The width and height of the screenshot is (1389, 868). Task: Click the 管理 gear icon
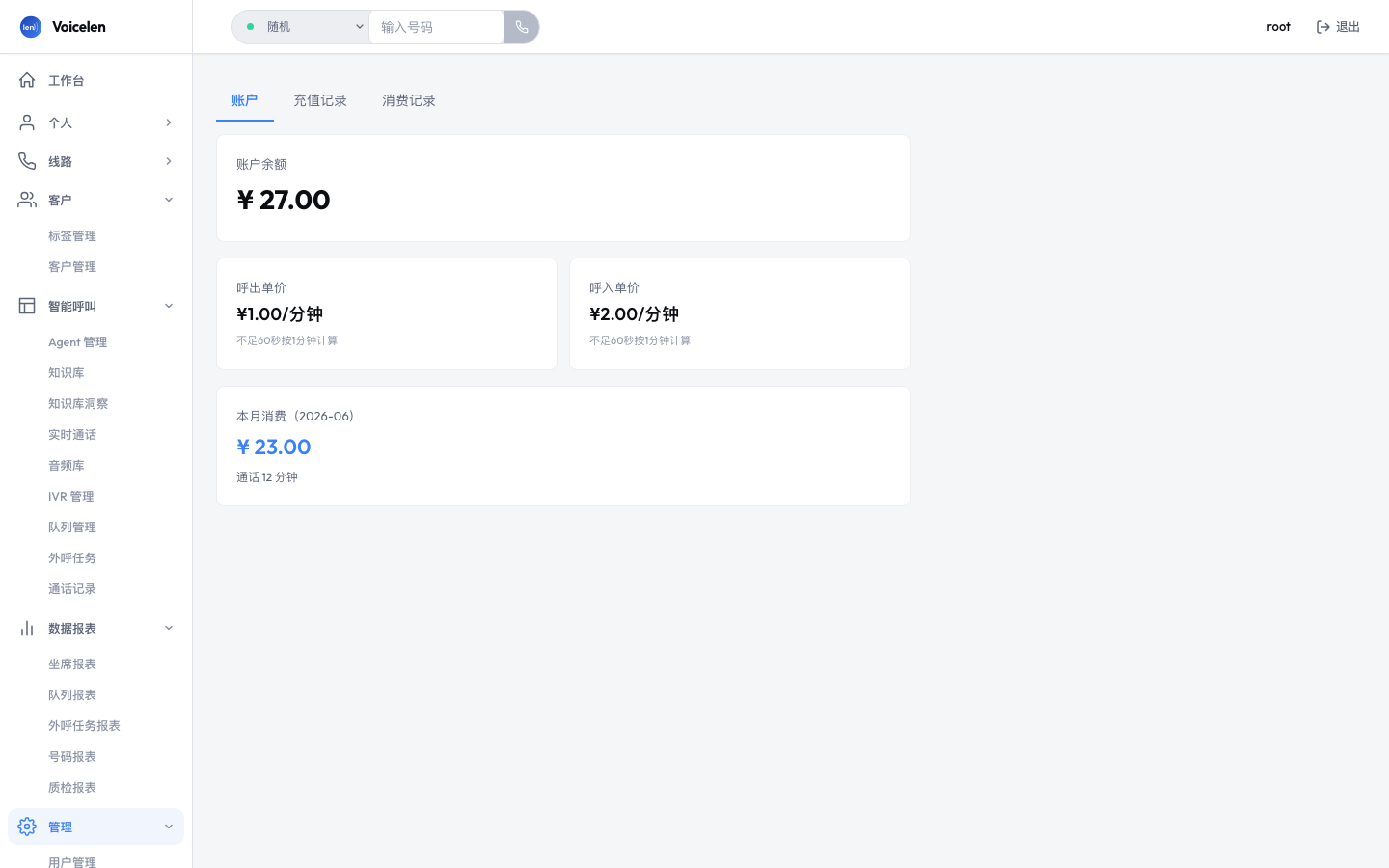(x=27, y=827)
